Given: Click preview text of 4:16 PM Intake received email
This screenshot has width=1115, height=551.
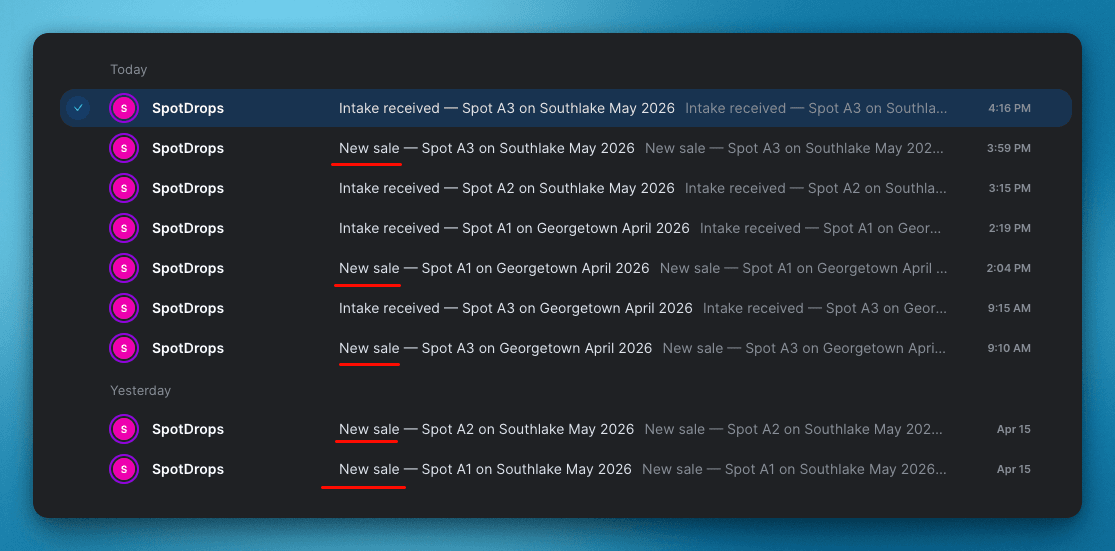Looking at the screenshot, I should [x=816, y=108].
